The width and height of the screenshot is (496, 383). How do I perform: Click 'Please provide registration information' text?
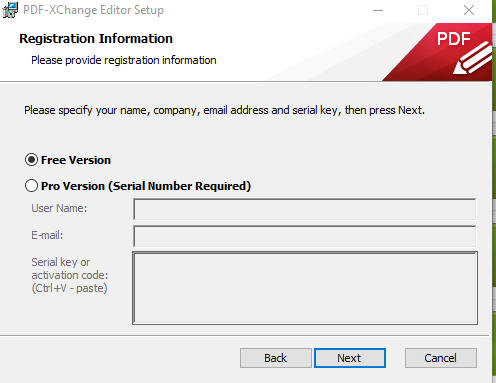pyautogui.click(x=124, y=60)
